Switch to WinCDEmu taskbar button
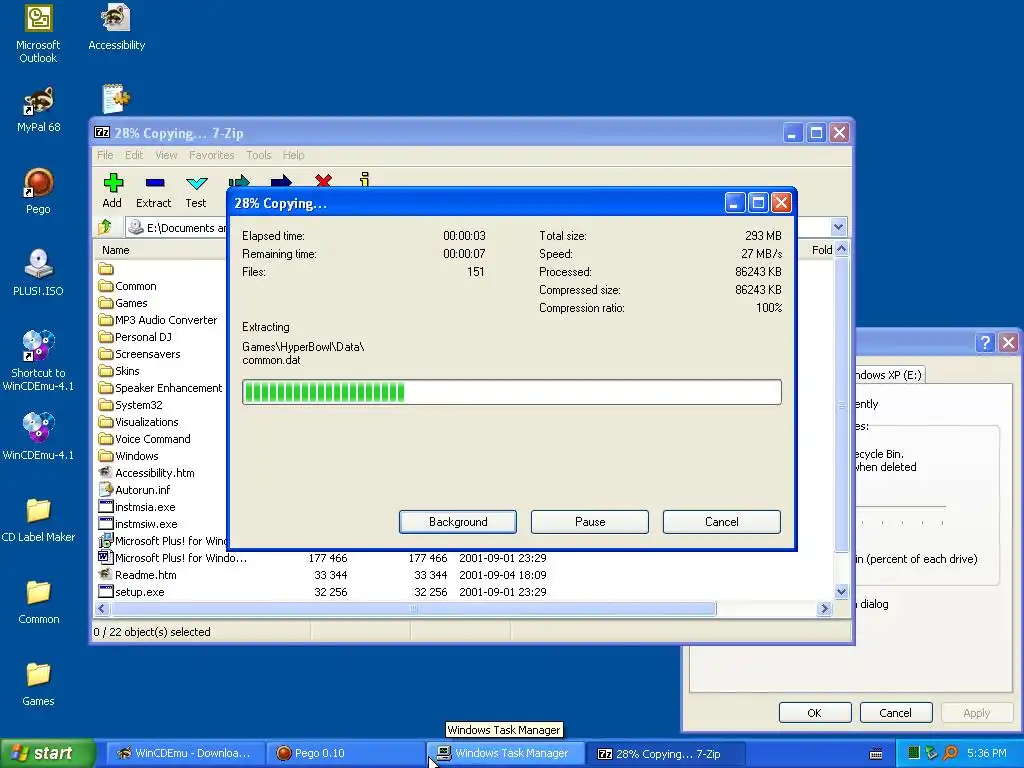The width and height of the screenshot is (1024, 768). (185, 753)
